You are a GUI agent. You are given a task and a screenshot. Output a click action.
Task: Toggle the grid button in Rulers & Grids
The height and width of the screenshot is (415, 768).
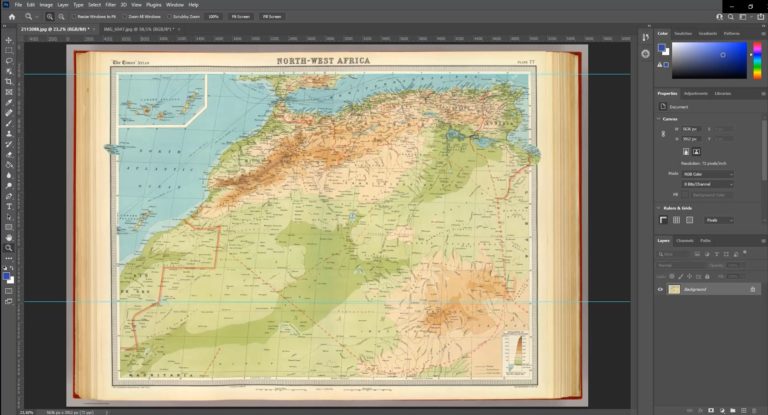(676, 220)
